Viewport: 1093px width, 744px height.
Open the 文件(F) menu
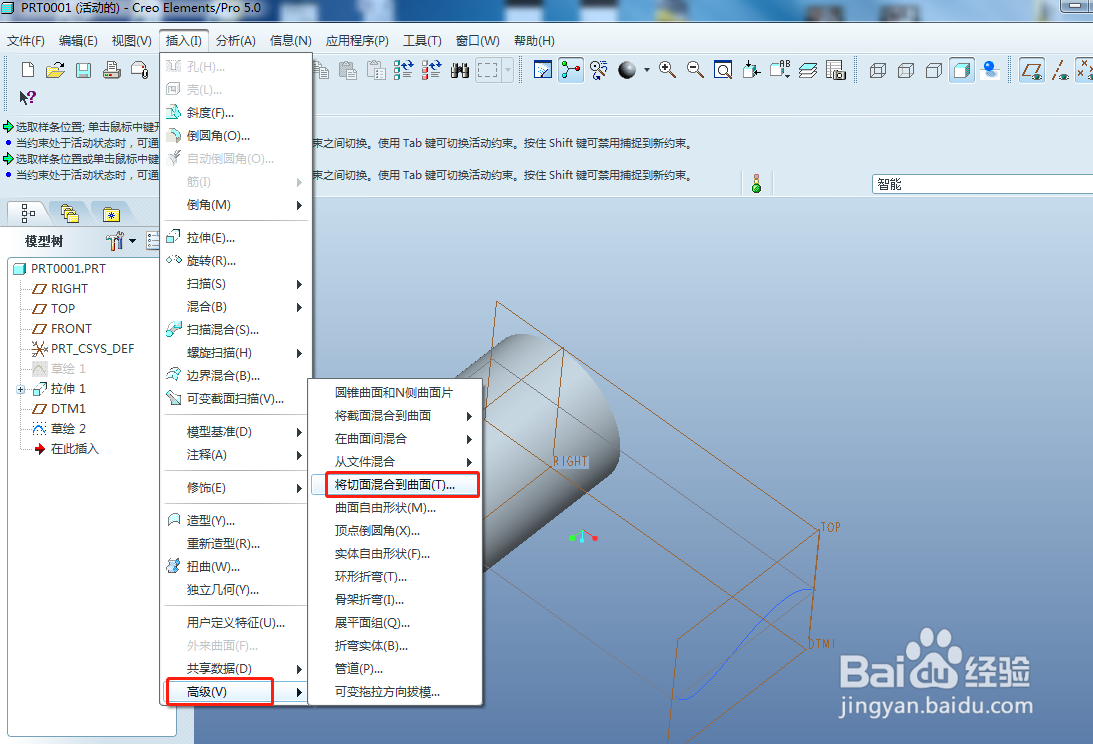26,41
